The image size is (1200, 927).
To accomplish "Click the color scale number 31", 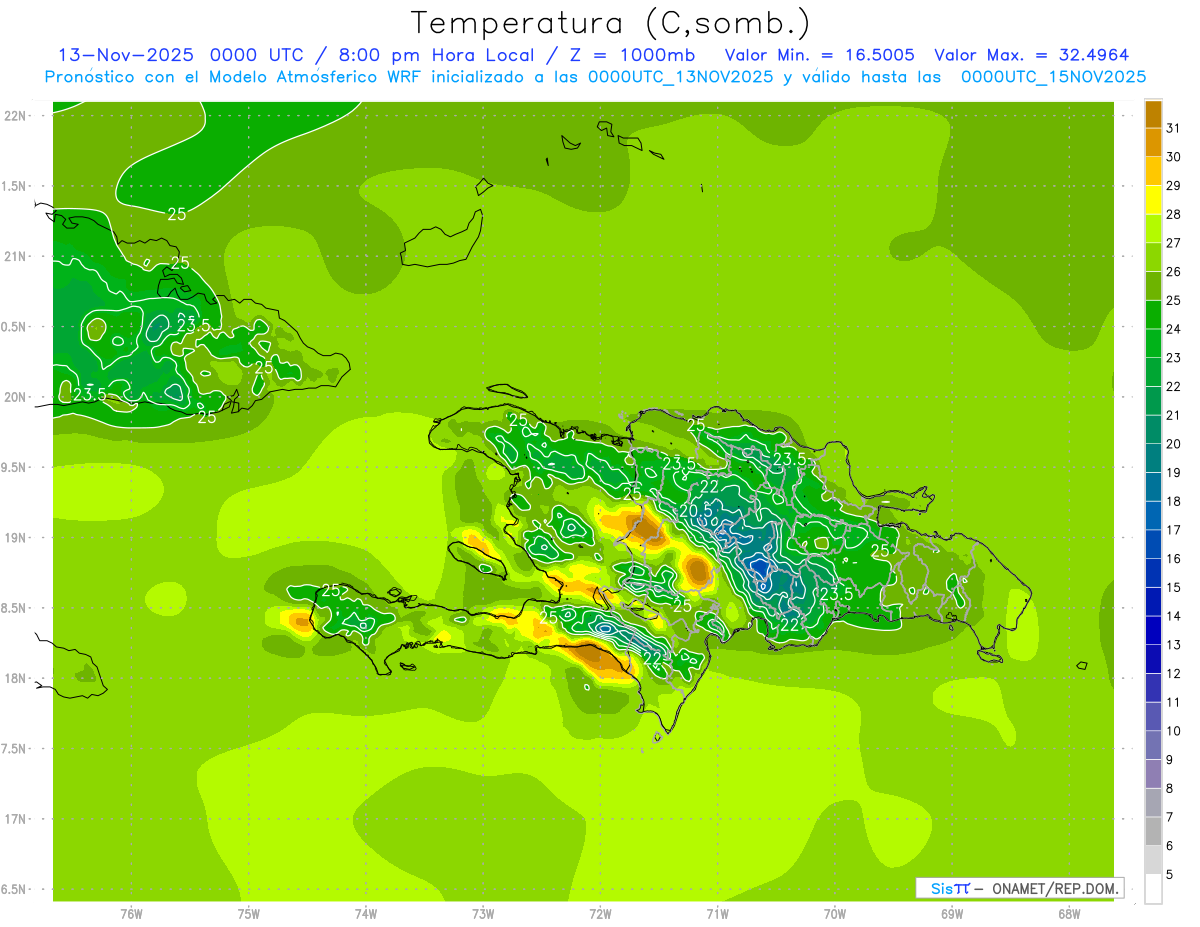I will (x=1174, y=128).
